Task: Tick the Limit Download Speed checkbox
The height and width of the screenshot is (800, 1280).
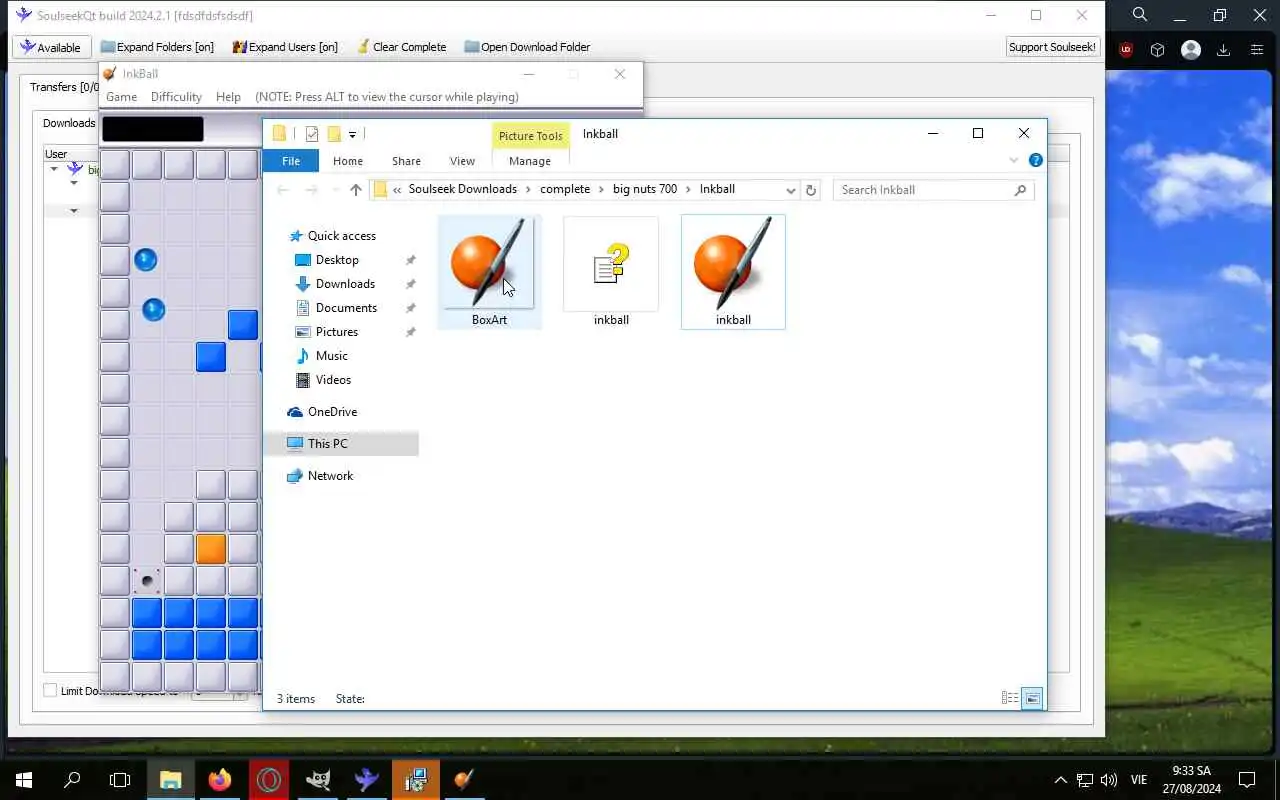Action: tap(50, 690)
